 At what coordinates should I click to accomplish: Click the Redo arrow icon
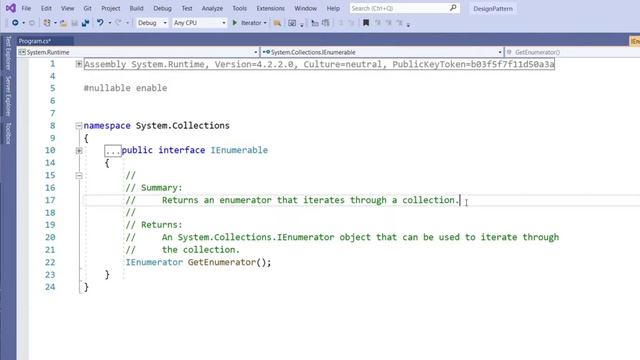point(118,23)
